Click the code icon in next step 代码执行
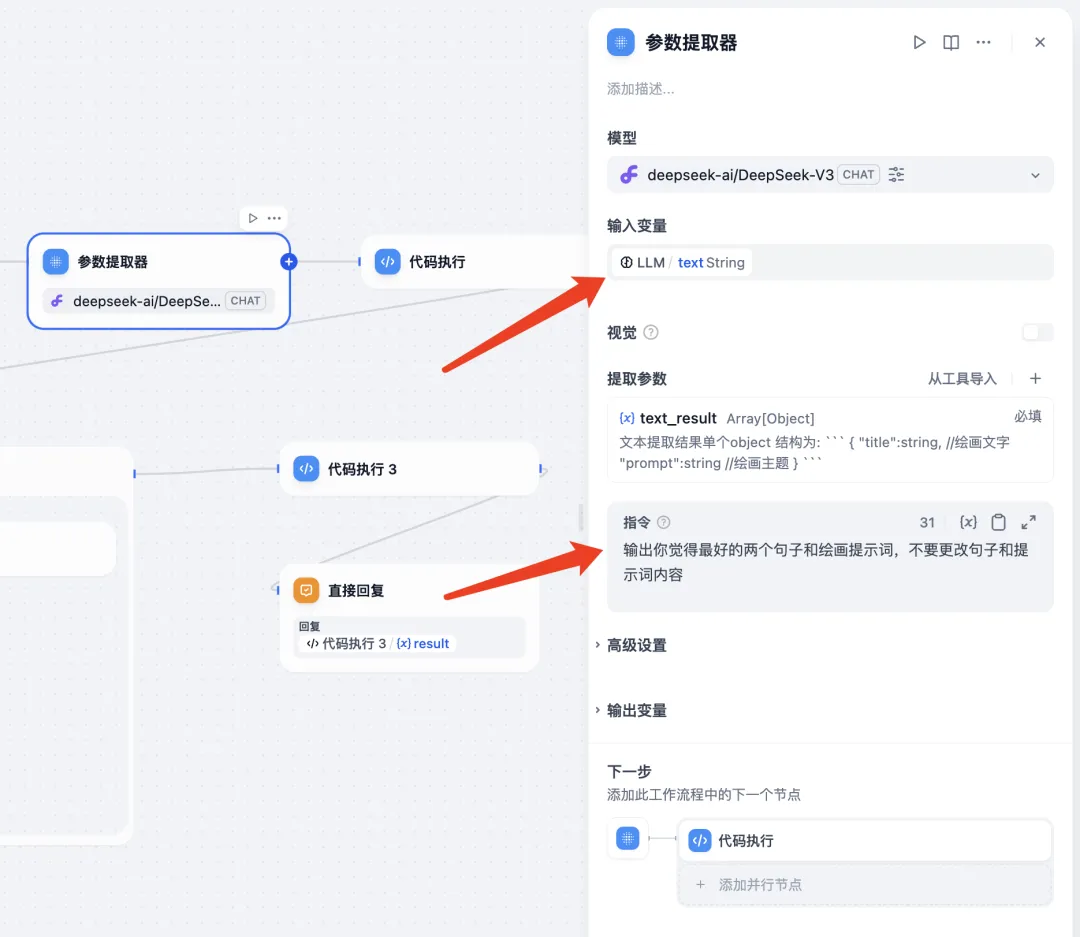1080x937 pixels. pyautogui.click(x=700, y=841)
